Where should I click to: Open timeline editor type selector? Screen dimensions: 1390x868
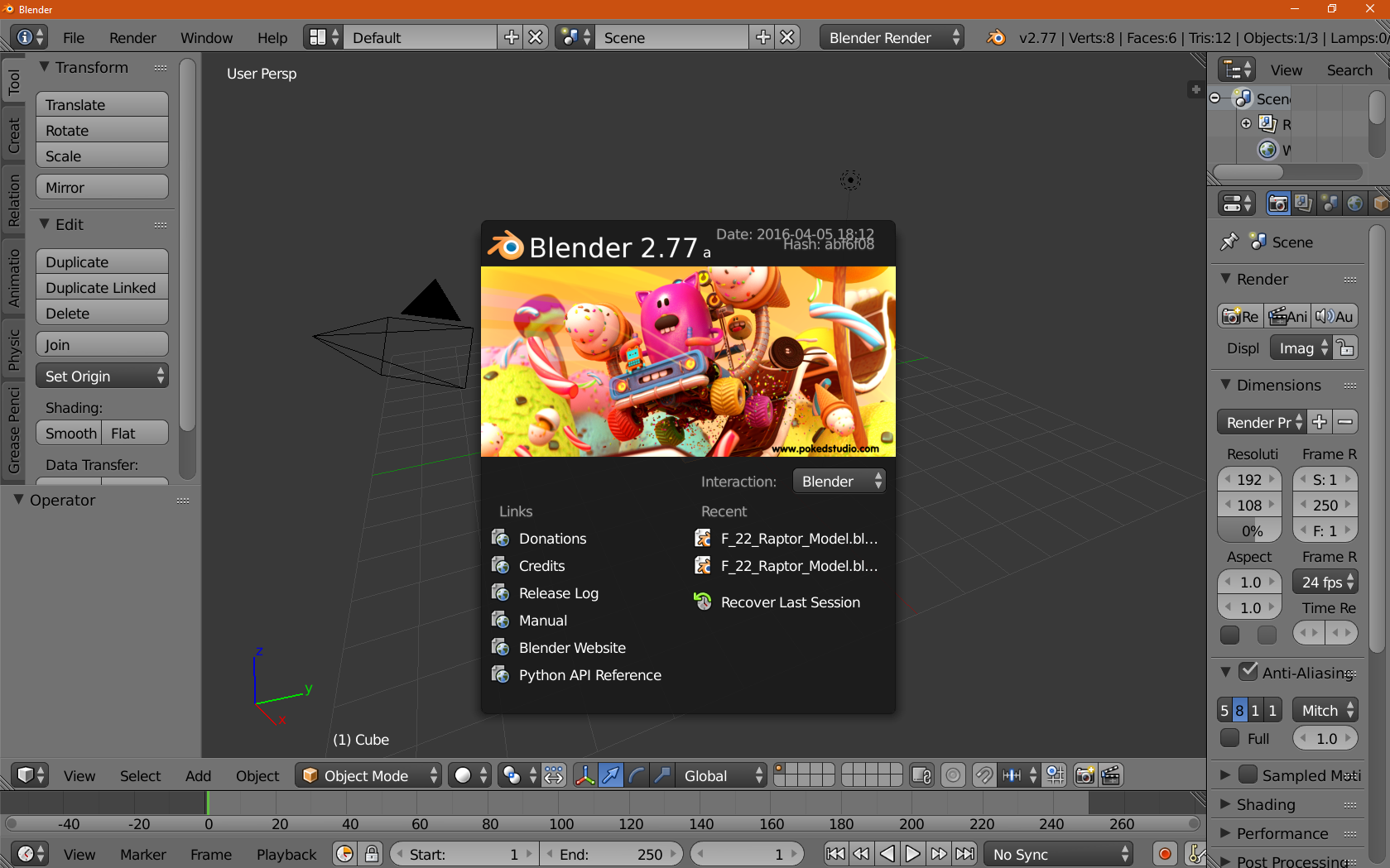pos(30,854)
